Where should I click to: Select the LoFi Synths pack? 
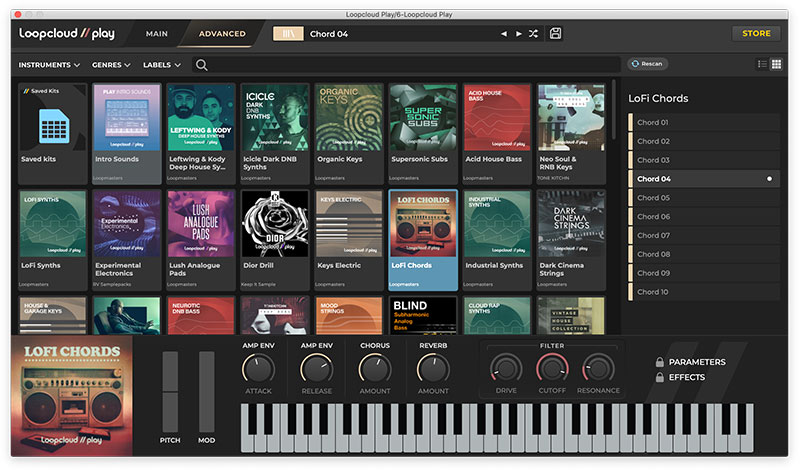tap(53, 240)
